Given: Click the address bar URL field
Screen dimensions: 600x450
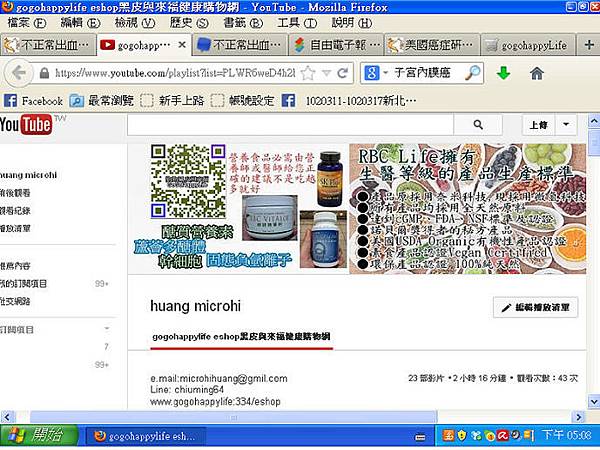Looking at the screenshot, I should pos(175,73).
